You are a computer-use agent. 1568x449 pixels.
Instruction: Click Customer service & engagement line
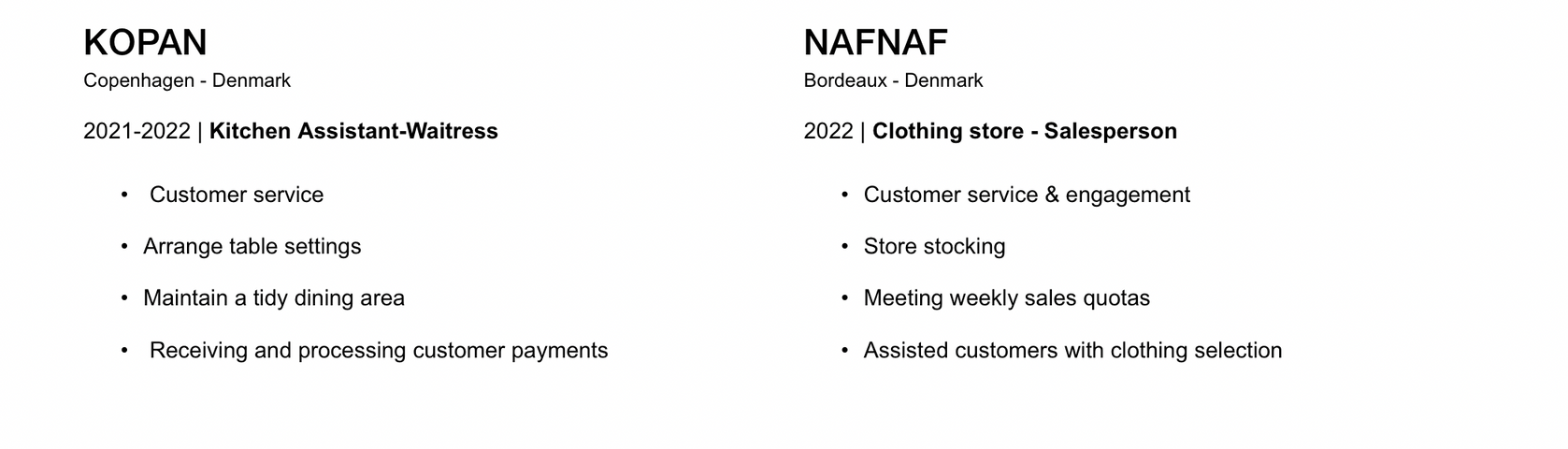tap(1027, 195)
